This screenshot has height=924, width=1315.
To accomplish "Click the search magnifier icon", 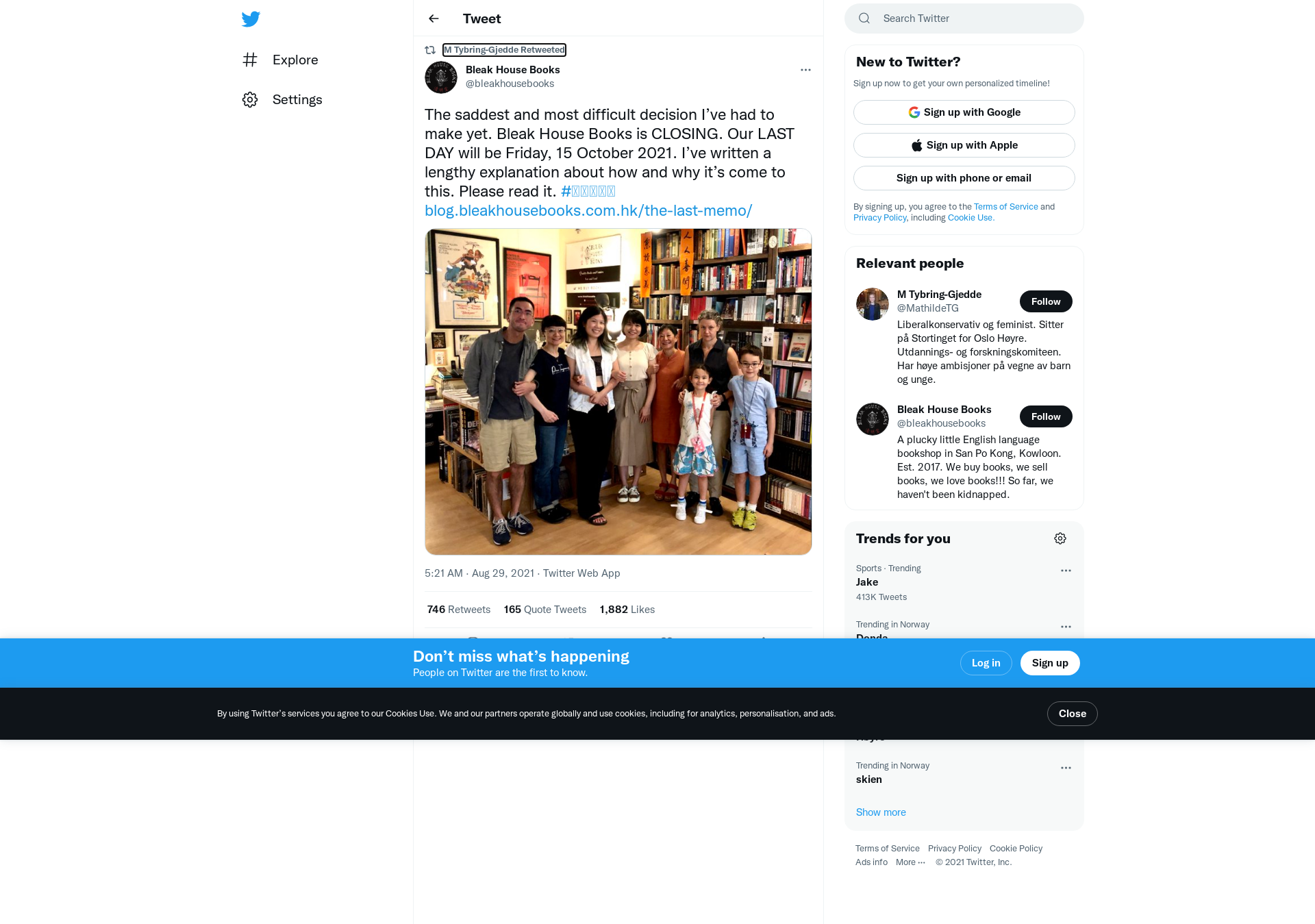I will tap(864, 18).
